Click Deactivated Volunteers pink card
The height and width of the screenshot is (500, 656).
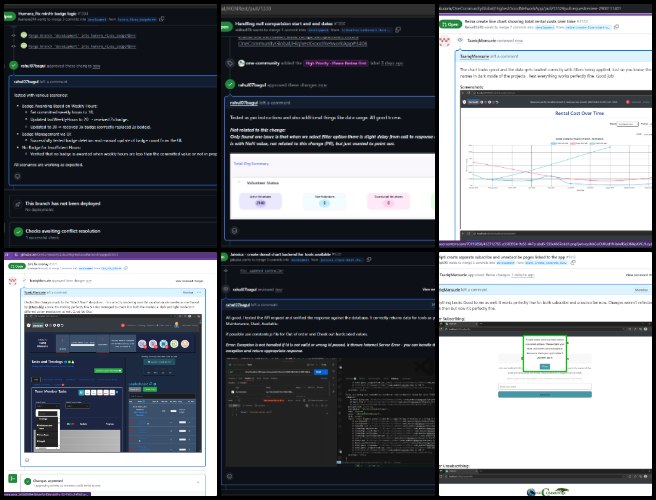coord(388,201)
